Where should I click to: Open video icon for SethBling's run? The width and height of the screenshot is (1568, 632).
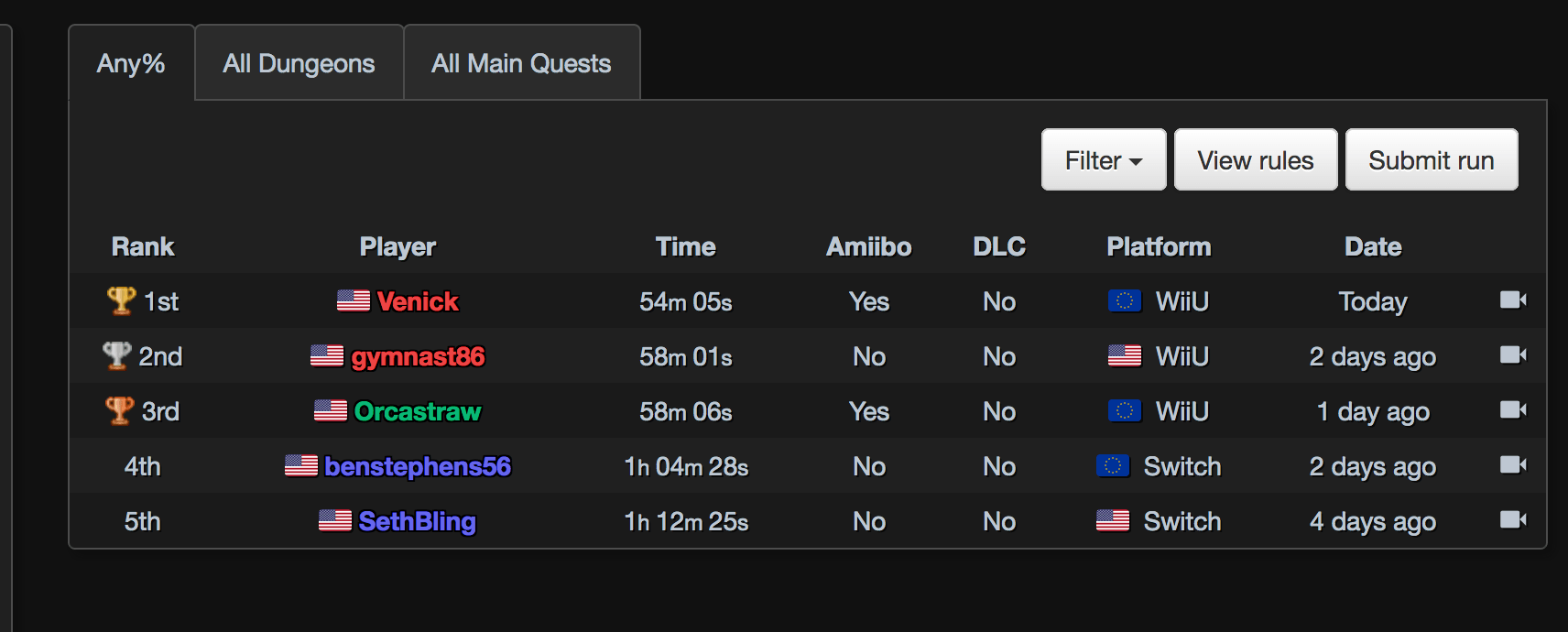pyautogui.click(x=1513, y=519)
